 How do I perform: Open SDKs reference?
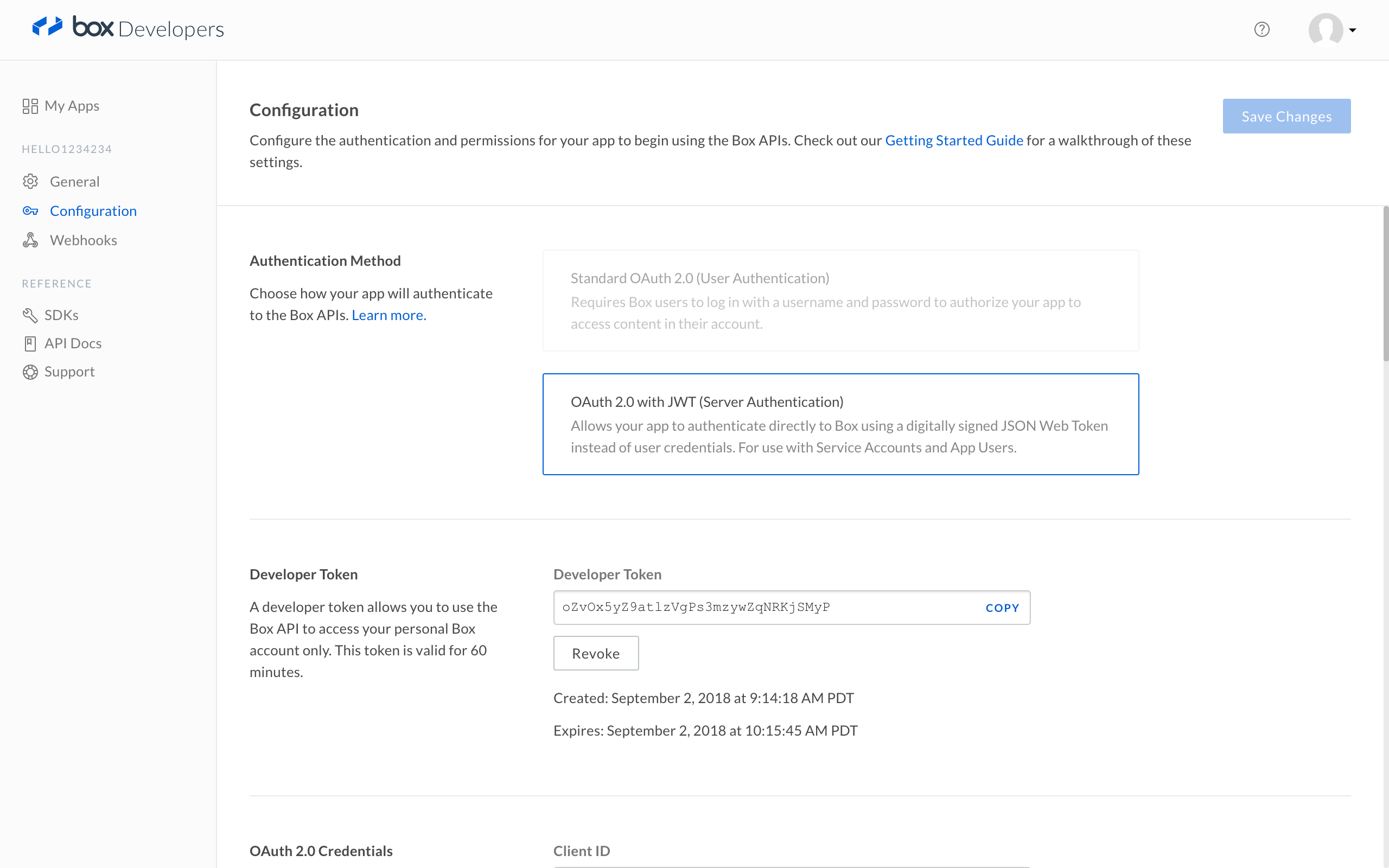61,315
